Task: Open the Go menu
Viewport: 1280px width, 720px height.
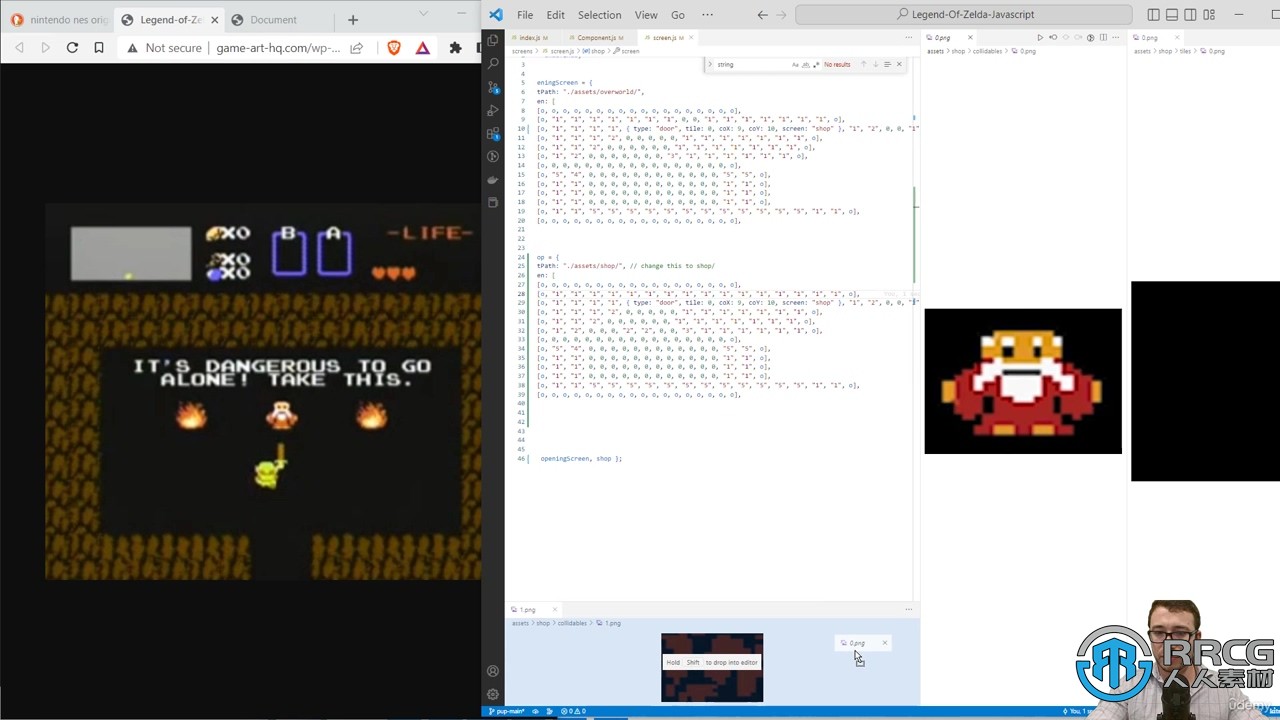Action: coord(678,15)
